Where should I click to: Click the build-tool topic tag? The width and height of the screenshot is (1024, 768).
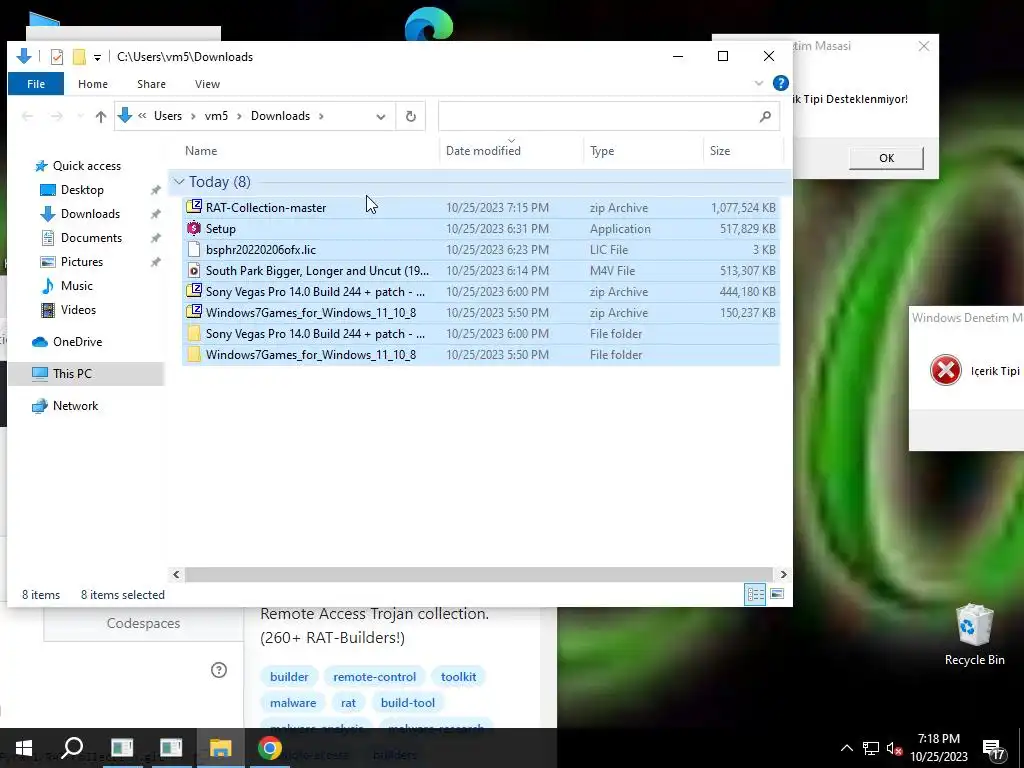(408, 703)
